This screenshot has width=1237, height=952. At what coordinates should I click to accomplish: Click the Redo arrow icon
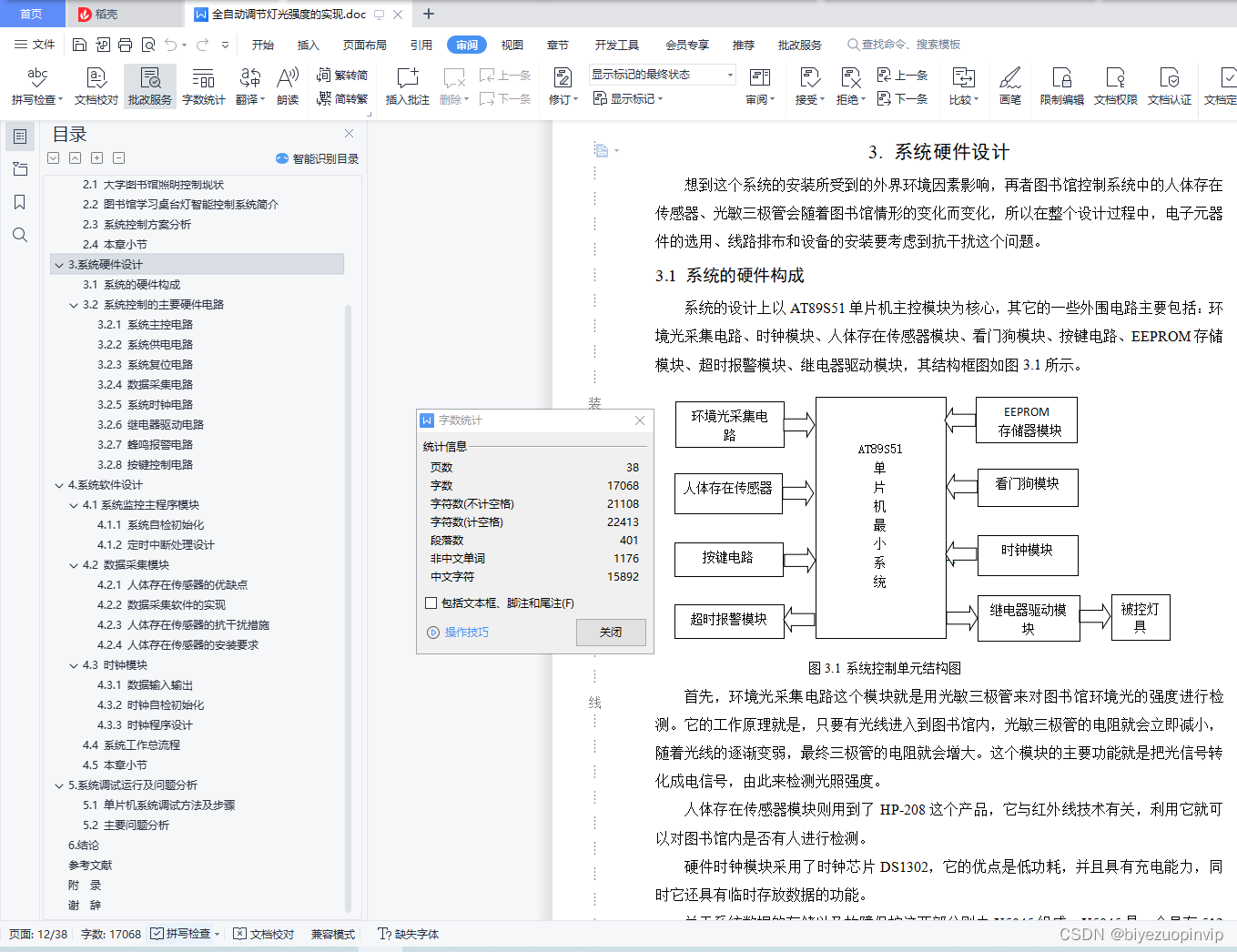click(202, 45)
